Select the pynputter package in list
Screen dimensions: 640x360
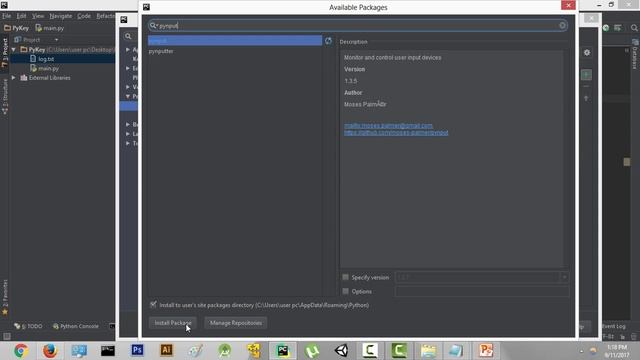[161, 51]
